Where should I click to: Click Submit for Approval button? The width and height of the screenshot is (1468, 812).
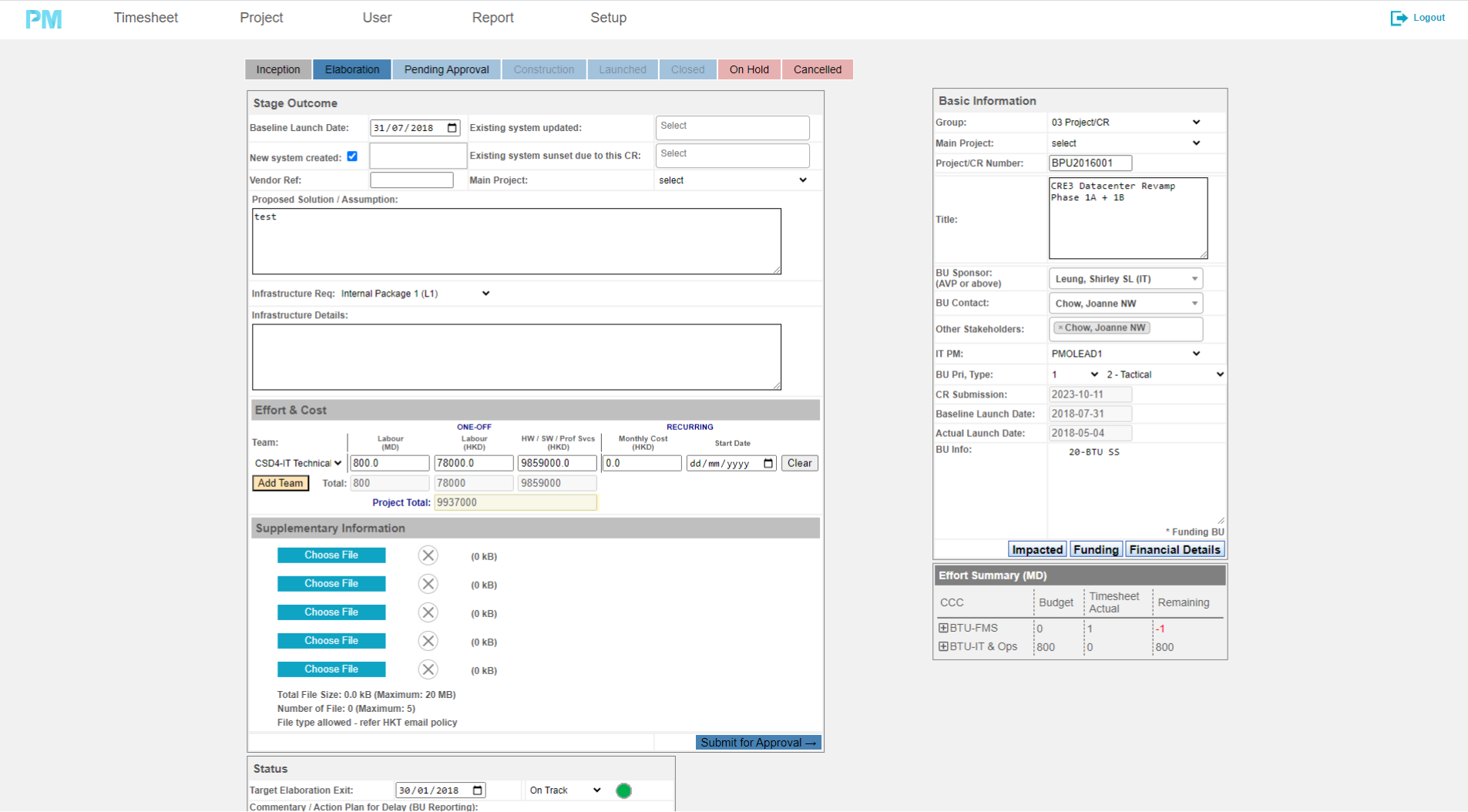pyautogui.click(x=758, y=743)
